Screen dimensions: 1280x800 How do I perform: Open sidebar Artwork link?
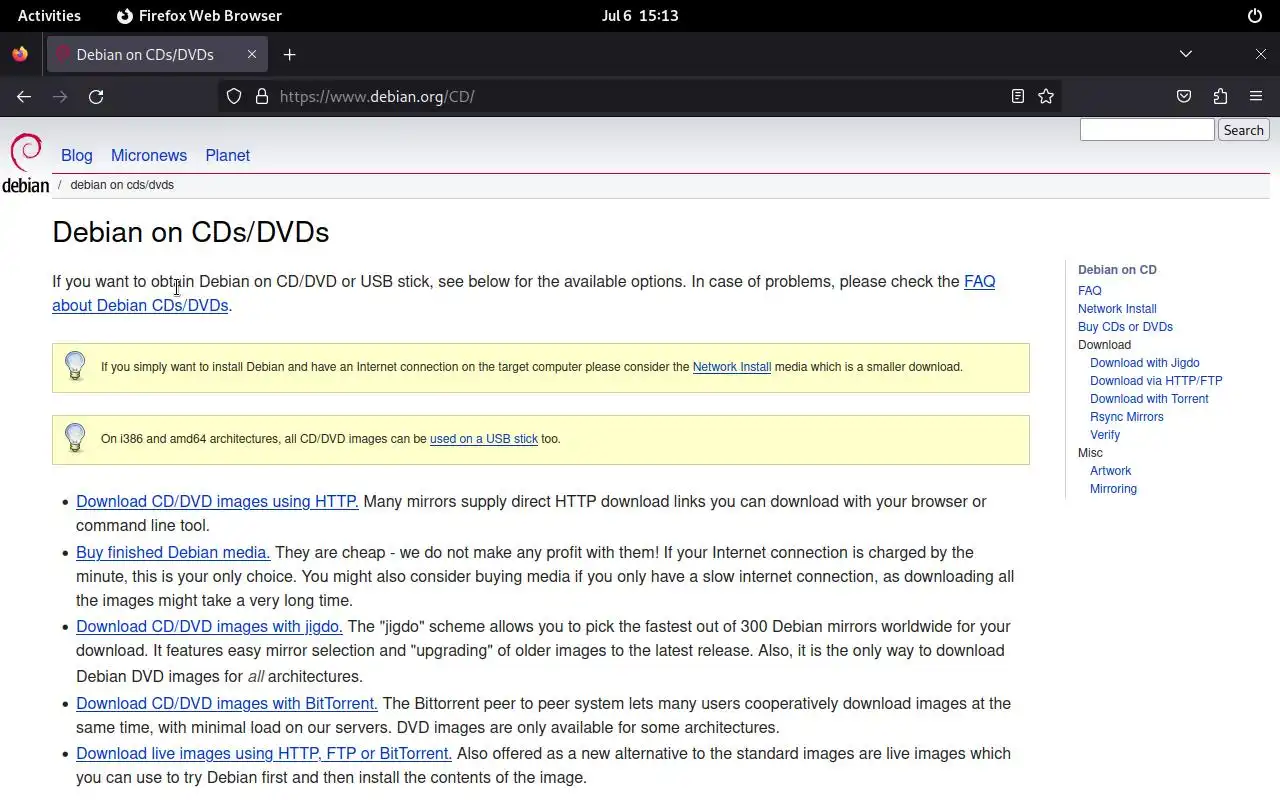click(1111, 471)
